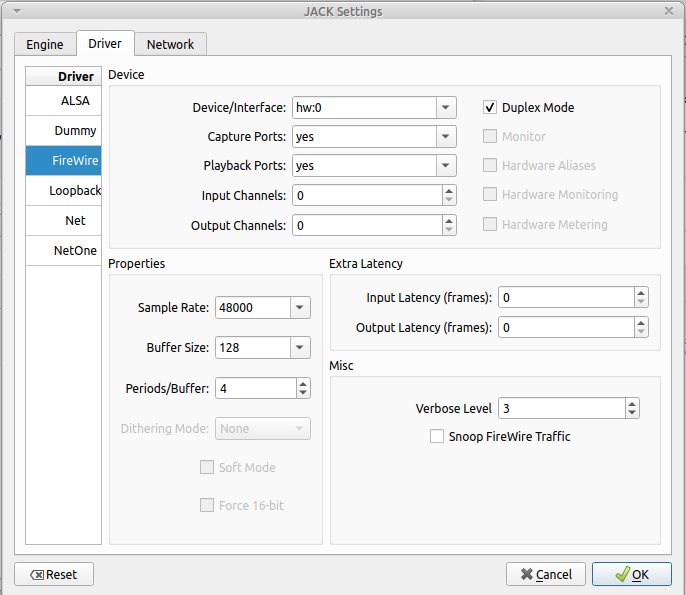This screenshot has height=595, width=686.
Task: Click the Buffer Size 128 value
Action: pyautogui.click(x=253, y=348)
